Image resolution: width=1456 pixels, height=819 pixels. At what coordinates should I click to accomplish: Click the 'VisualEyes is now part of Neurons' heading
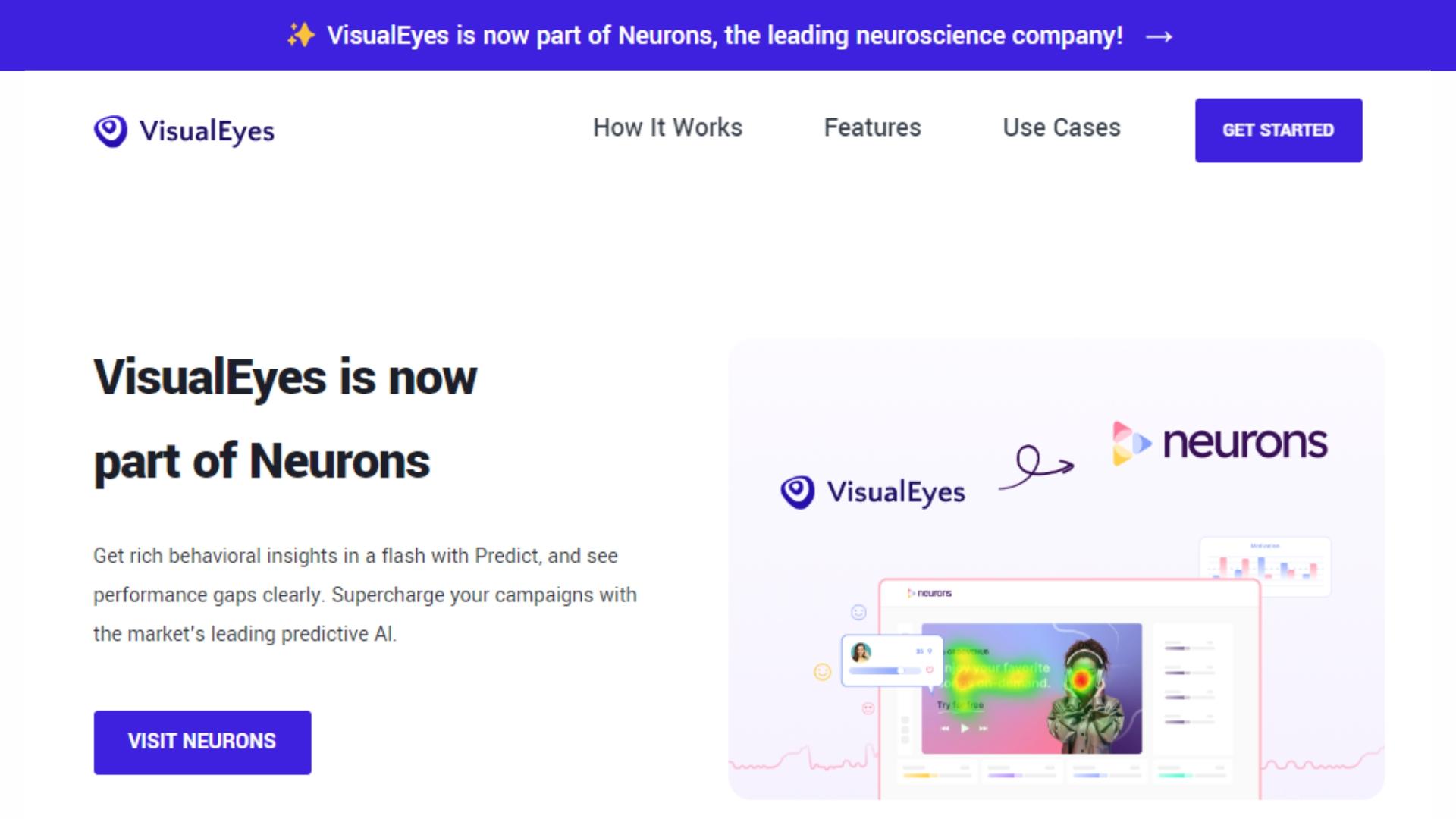pos(285,419)
